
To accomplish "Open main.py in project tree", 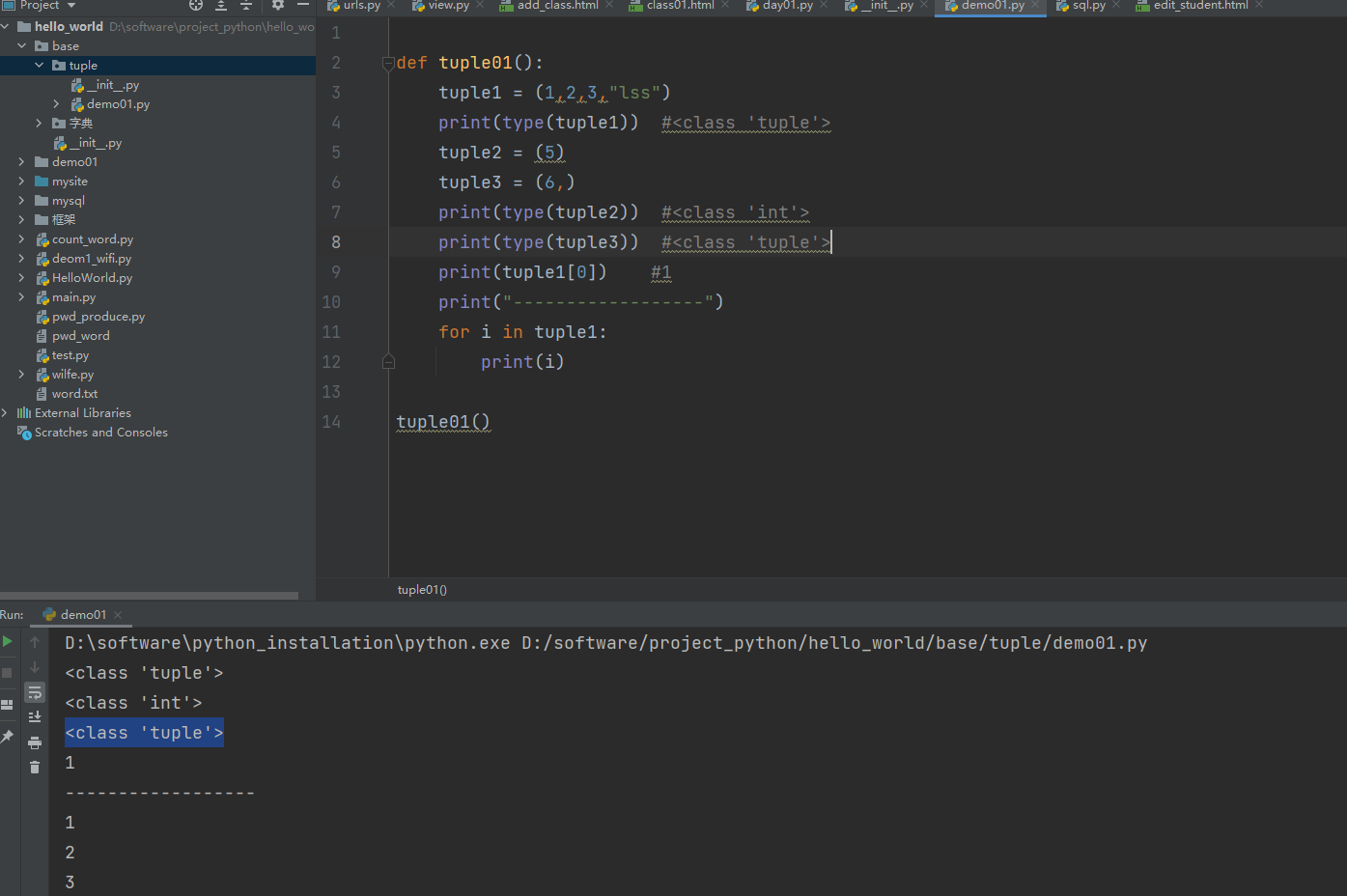I will coord(73,297).
